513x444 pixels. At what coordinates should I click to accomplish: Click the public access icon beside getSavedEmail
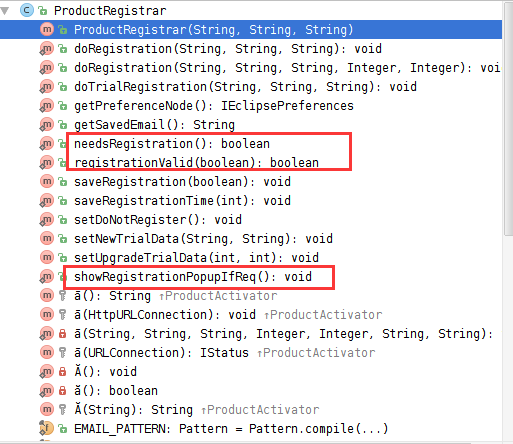(x=63, y=125)
